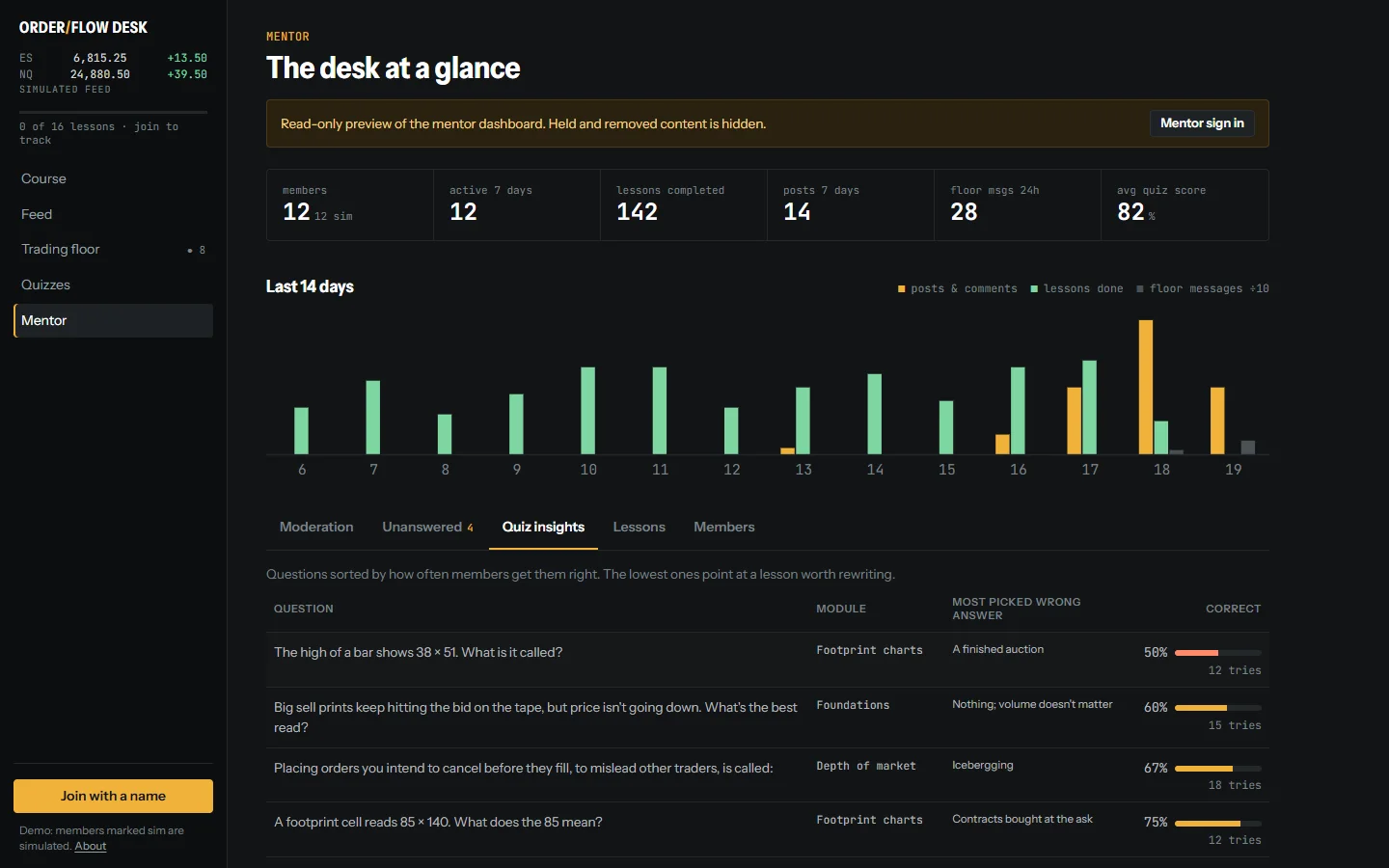Viewport: 1389px width, 868px height.
Task: Click the orange bar for day 19
Action: (1217, 420)
